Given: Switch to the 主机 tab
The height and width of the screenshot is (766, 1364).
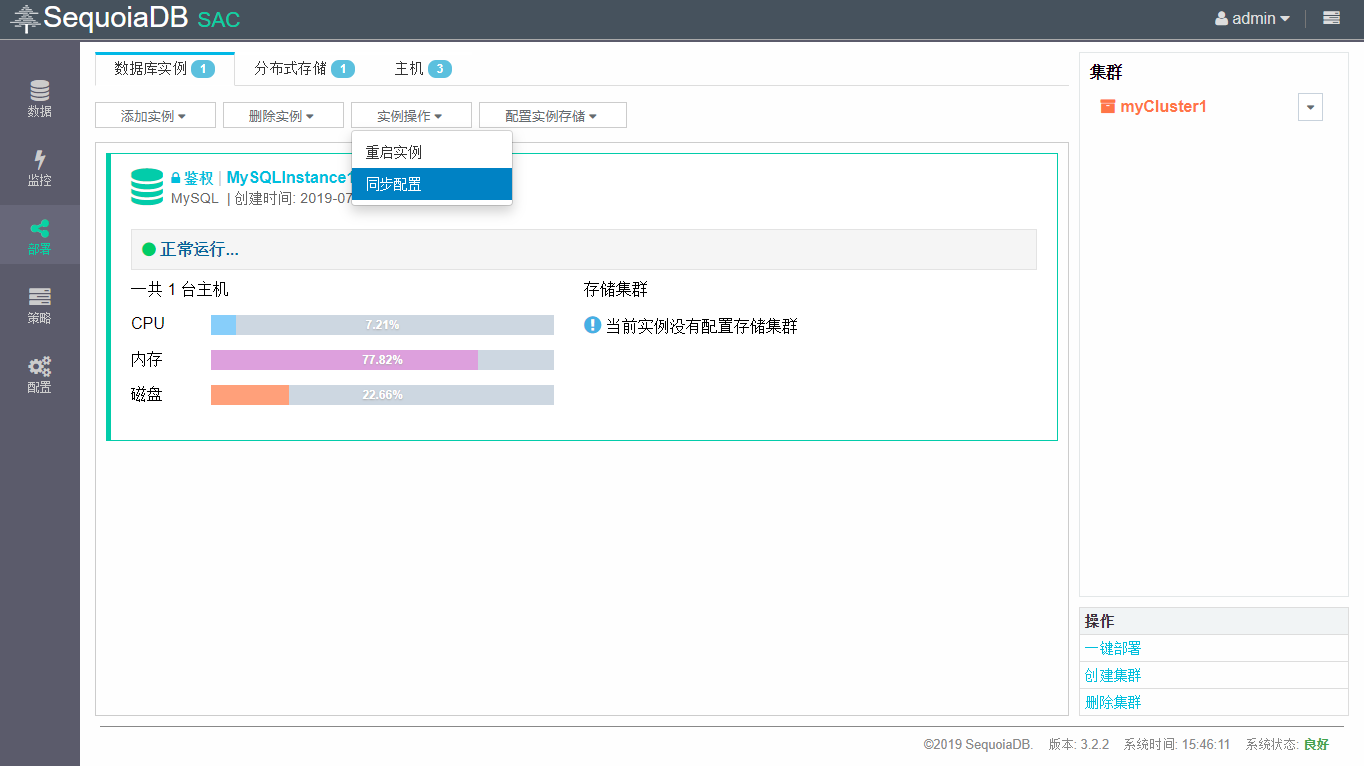Looking at the screenshot, I should pyautogui.click(x=422, y=69).
